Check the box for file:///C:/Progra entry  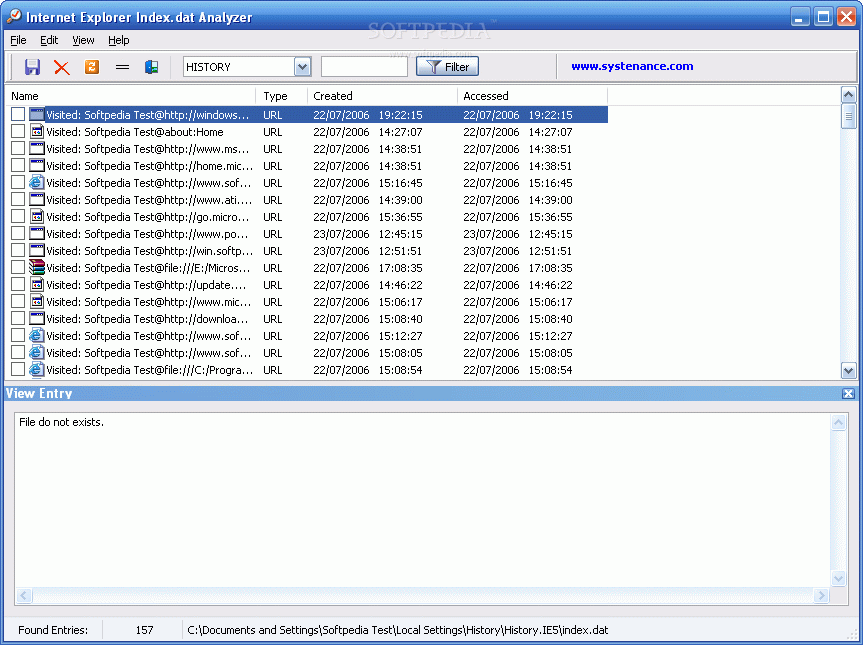click(x=18, y=369)
